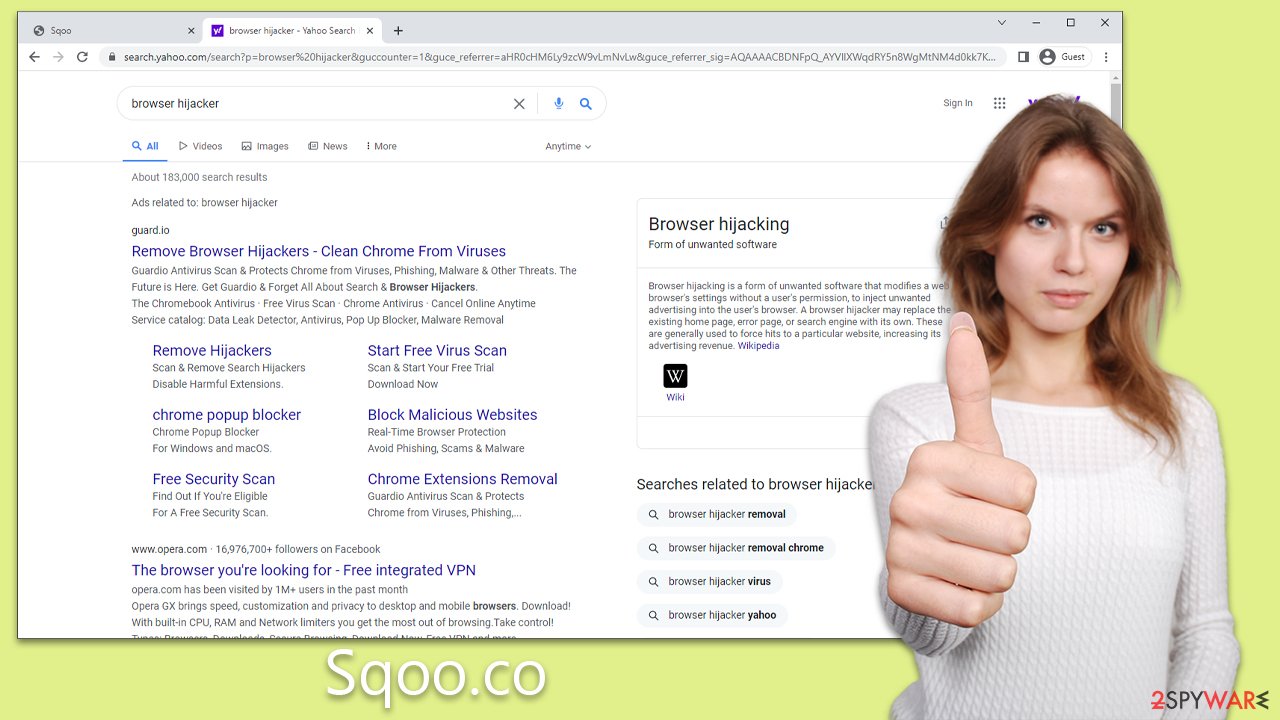Click the Browser hijacking panel title
Viewport: 1280px width, 720px height.
(718, 224)
